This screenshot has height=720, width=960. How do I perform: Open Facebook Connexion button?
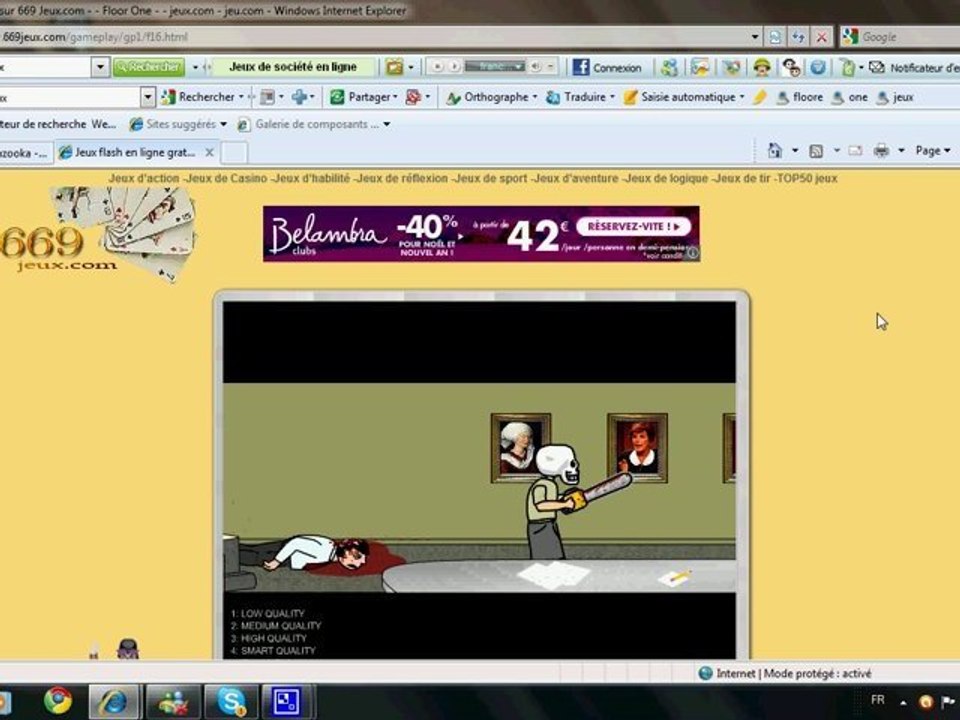pyautogui.click(x=607, y=67)
